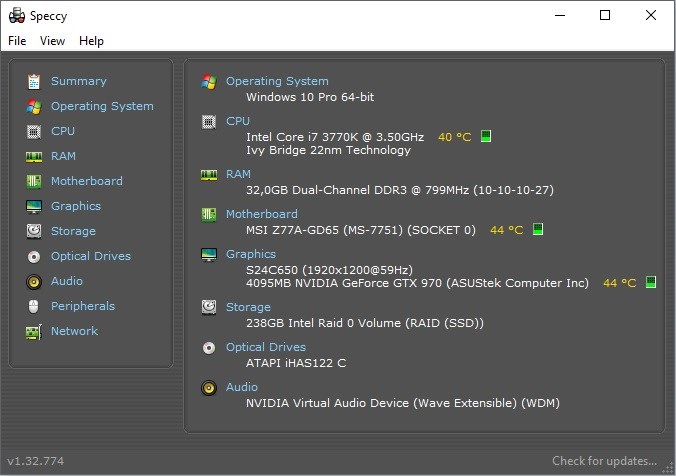
Task: Click the resize grip at window corner
Action: tap(669, 469)
